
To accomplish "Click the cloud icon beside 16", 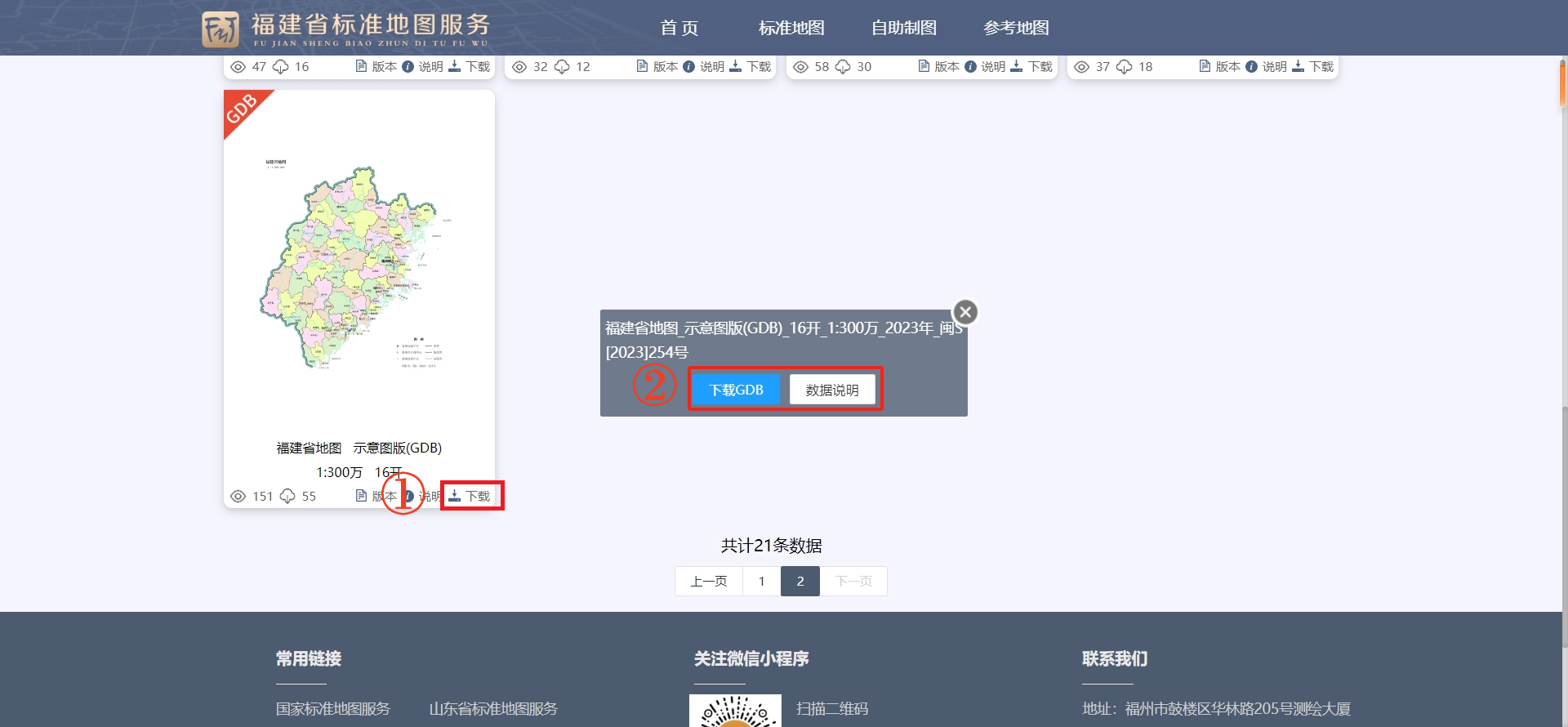I will click(280, 67).
